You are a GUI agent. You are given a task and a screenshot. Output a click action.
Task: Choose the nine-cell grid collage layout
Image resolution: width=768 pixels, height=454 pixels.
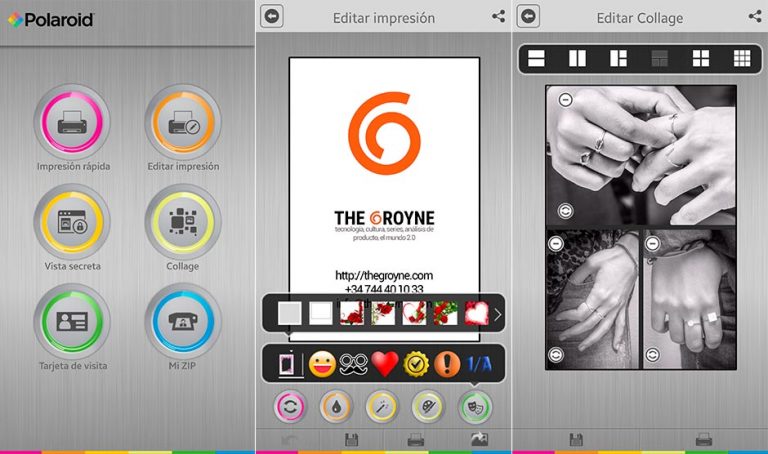pyautogui.click(x=741, y=58)
